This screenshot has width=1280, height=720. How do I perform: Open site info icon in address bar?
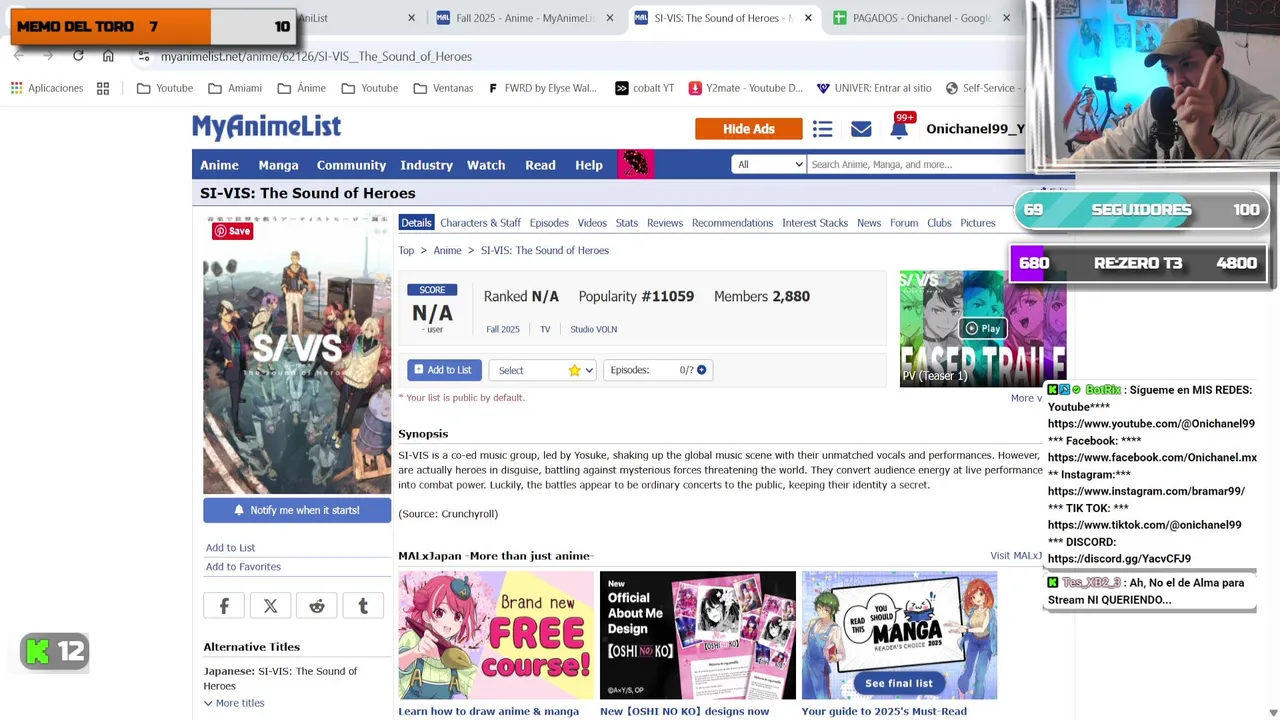coord(144,56)
